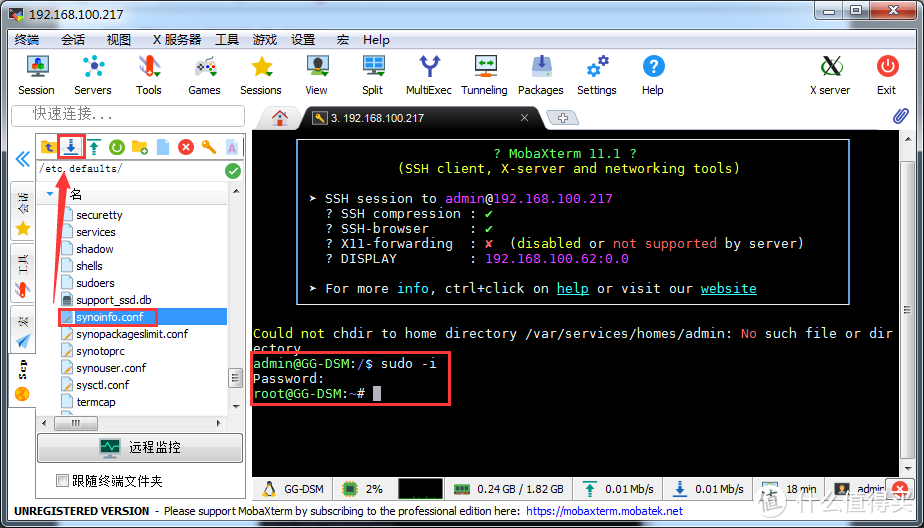Open the 会话 menu
This screenshot has width=924, height=528.
click(x=73, y=39)
